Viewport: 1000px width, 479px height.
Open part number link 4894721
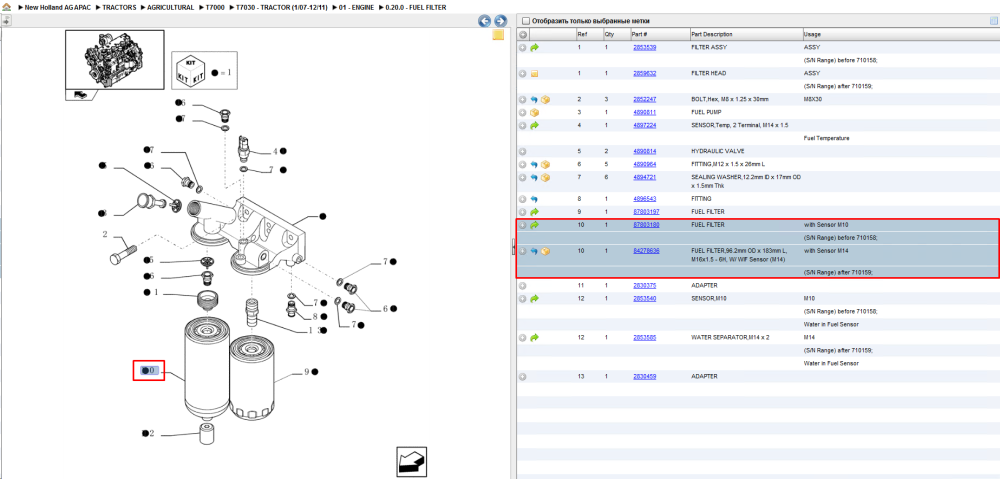[644, 177]
